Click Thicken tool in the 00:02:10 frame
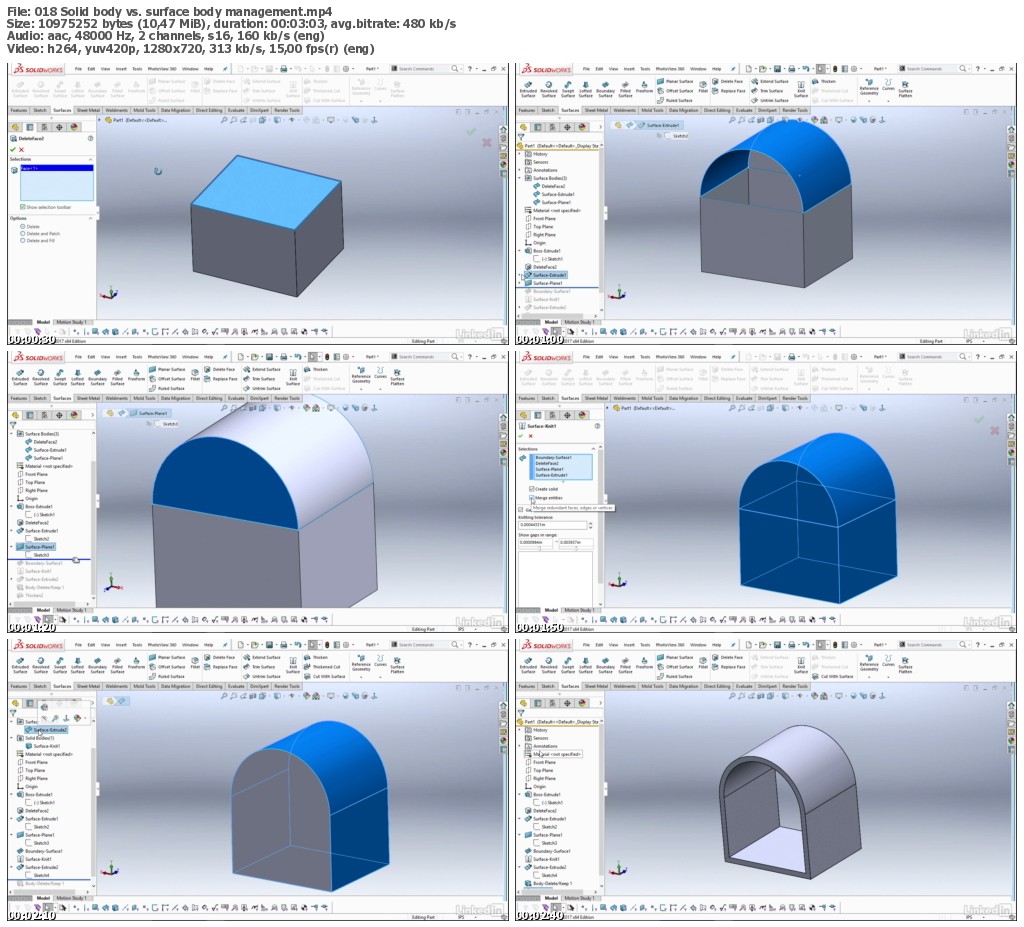 pos(315,657)
